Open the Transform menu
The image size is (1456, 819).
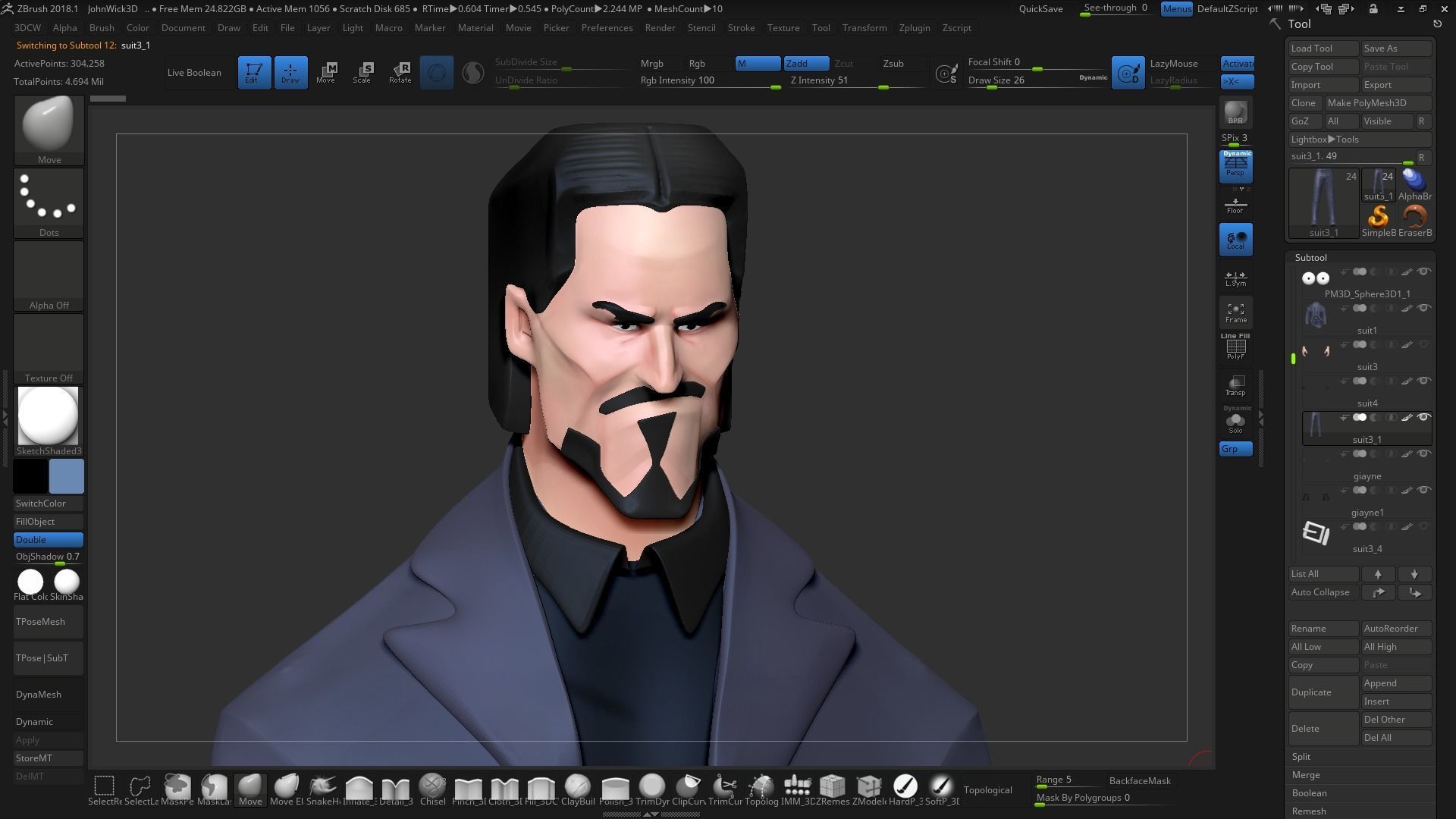point(864,28)
